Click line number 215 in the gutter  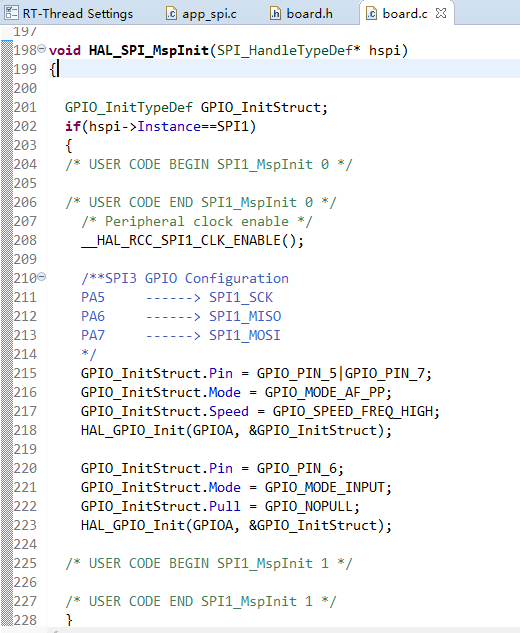coord(25,373)
